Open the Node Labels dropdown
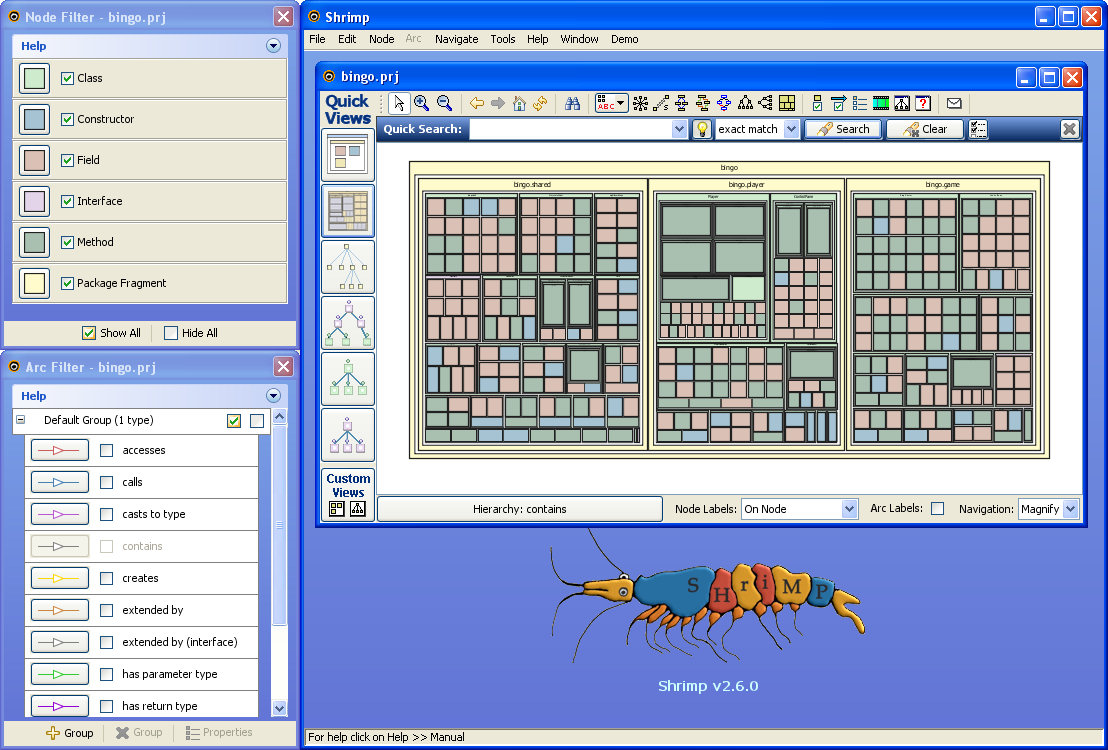 [x=849, y=509]
